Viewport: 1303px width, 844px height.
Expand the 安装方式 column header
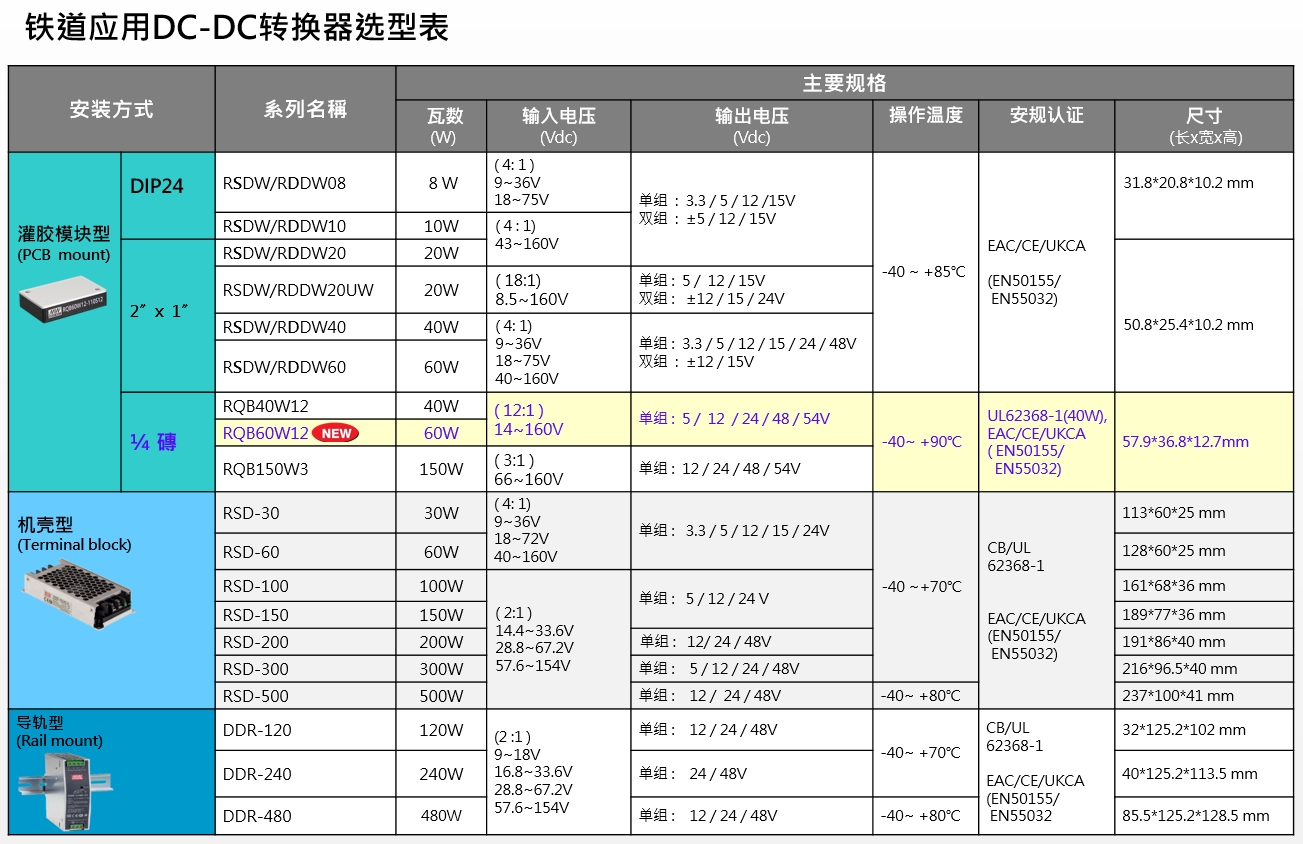point(110,108)
